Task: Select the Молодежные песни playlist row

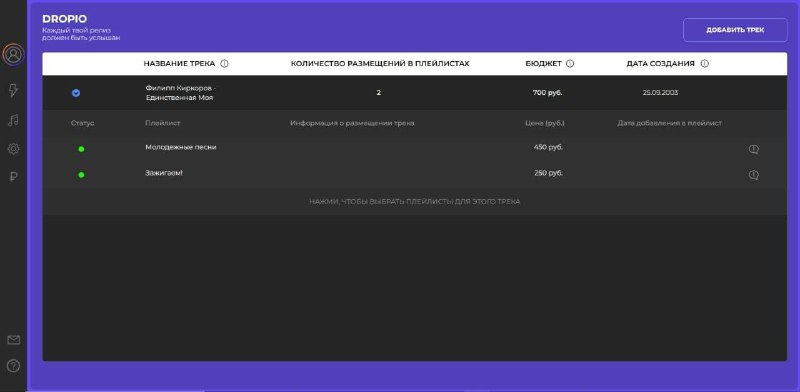Action: pyautogui.click(x=414, y=149)
